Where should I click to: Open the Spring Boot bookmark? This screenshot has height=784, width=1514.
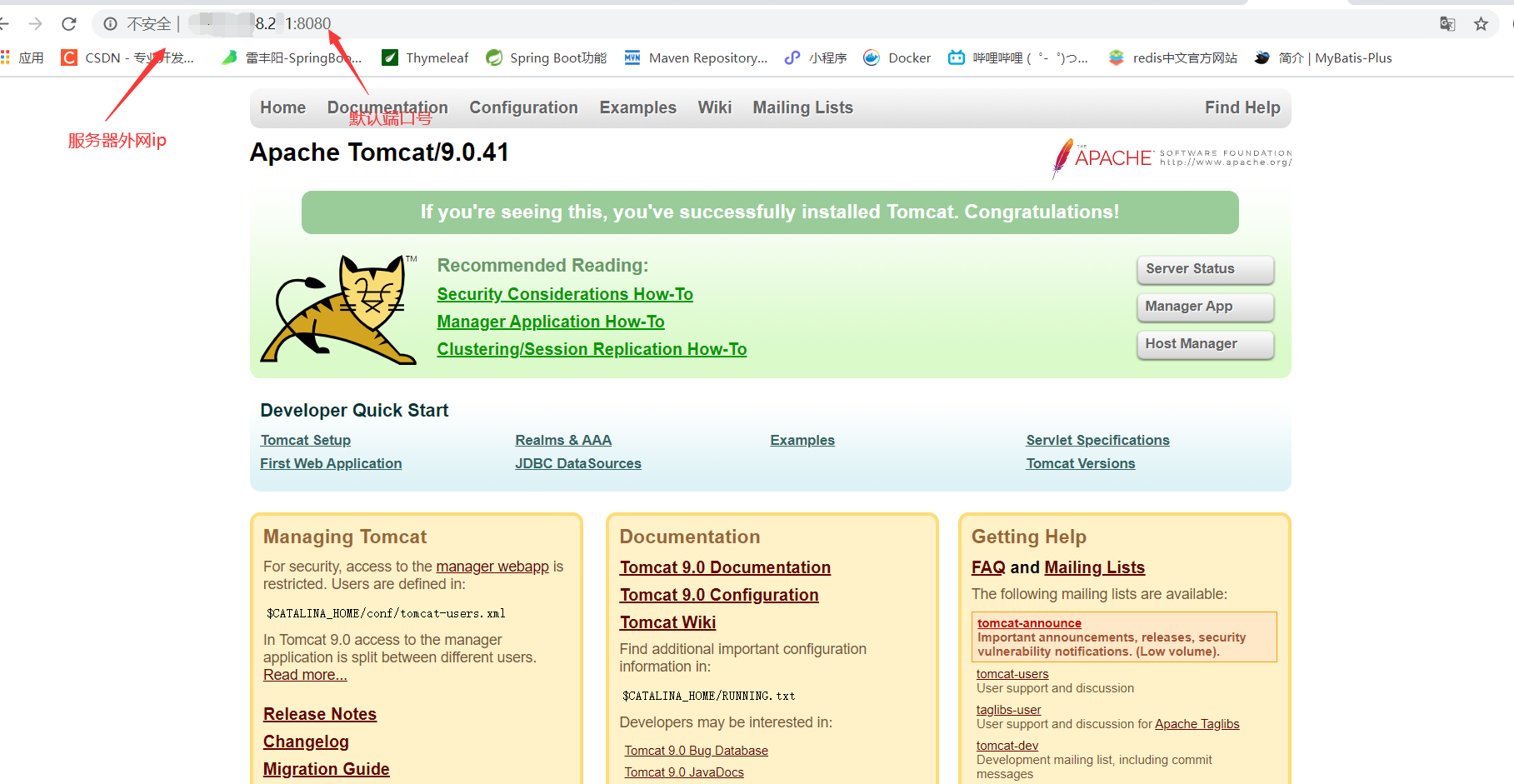(x=547, y=57)
